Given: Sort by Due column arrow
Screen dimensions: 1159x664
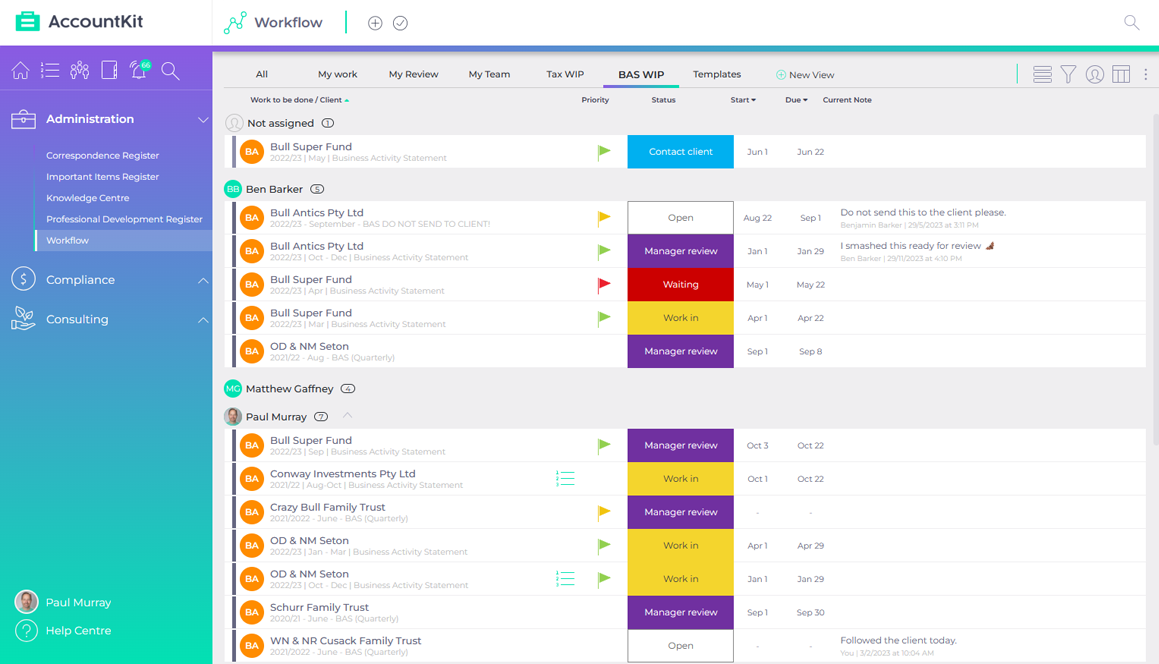Looking at the screenshot, I should click(805, 100).
